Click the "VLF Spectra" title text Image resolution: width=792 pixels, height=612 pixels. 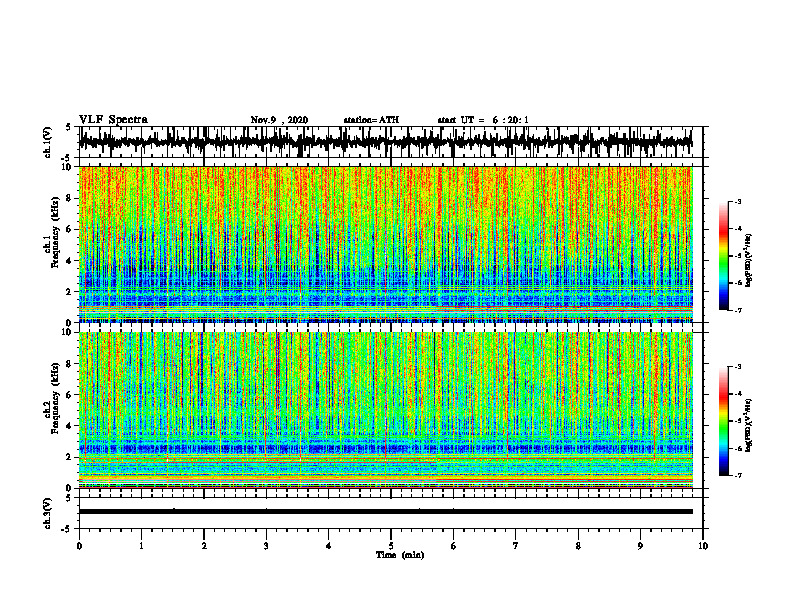[113, 120]
